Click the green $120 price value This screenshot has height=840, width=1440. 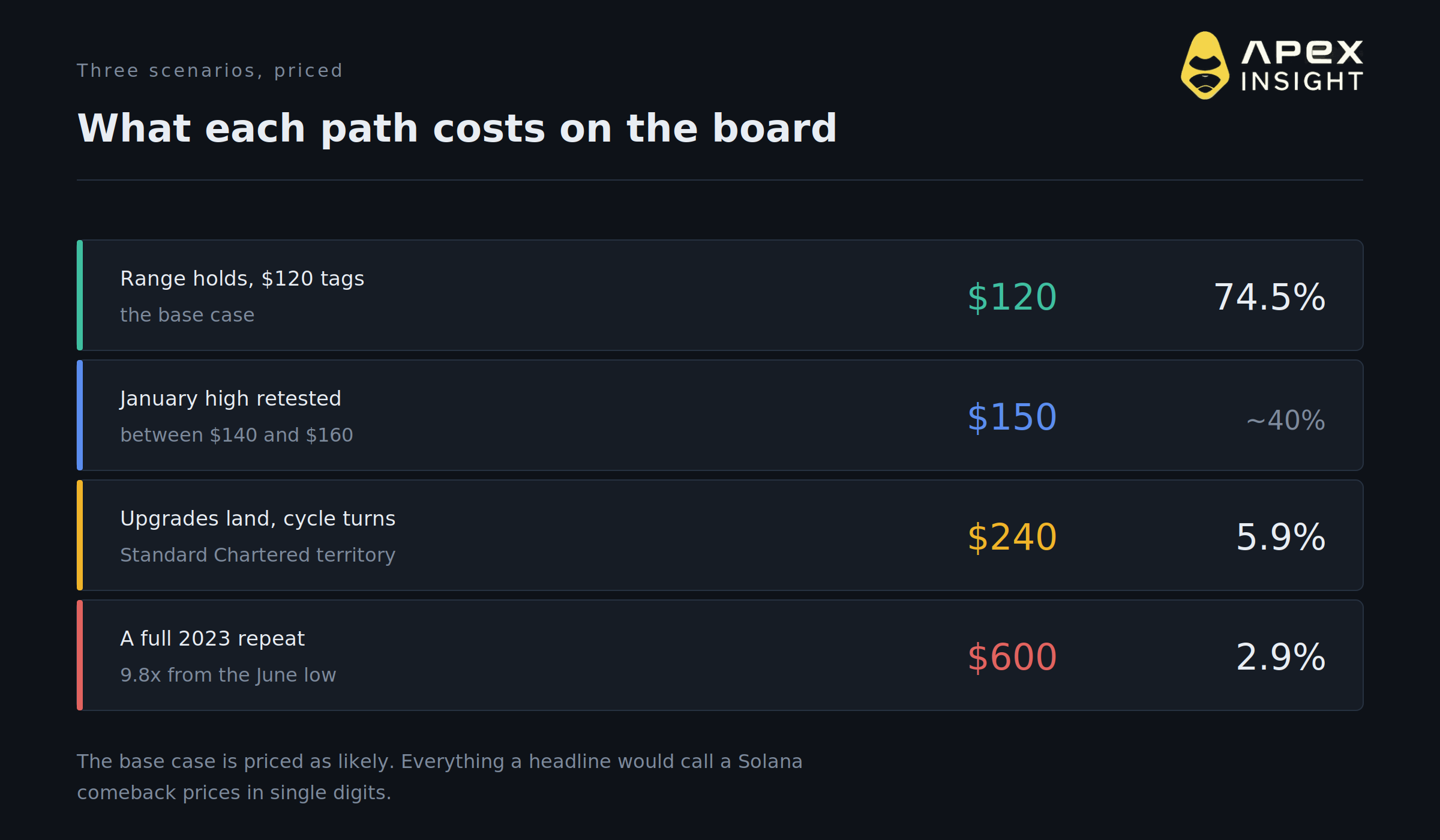tap(1012, 297)
